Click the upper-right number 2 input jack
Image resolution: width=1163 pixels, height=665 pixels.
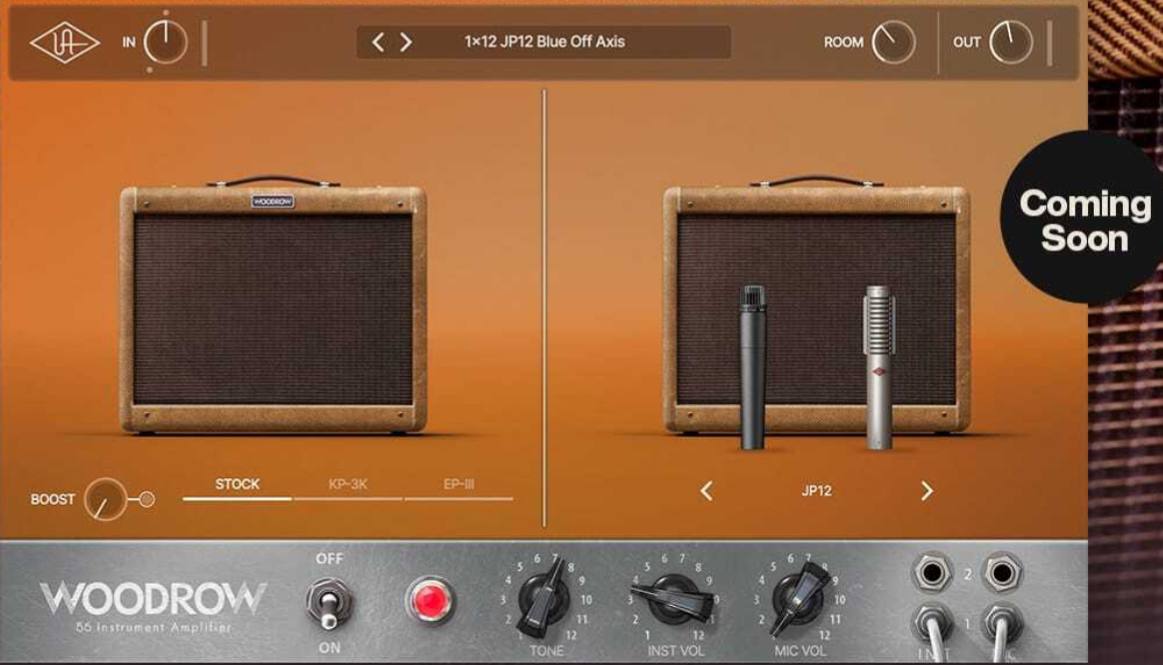click(1002, 572)
